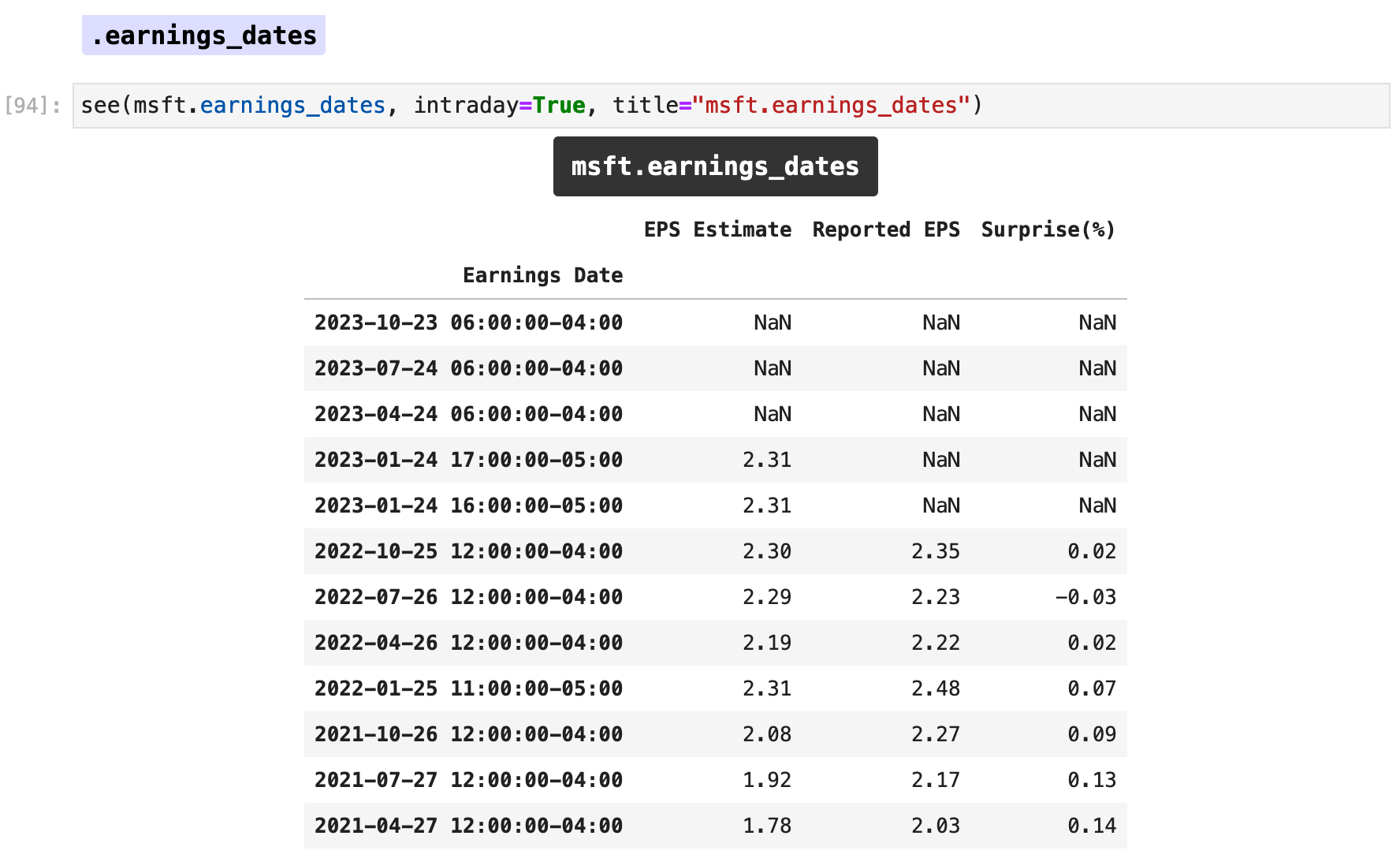
Task: Click Surprise NaN in 2023-04-24 row
Action: (1097, 414)
